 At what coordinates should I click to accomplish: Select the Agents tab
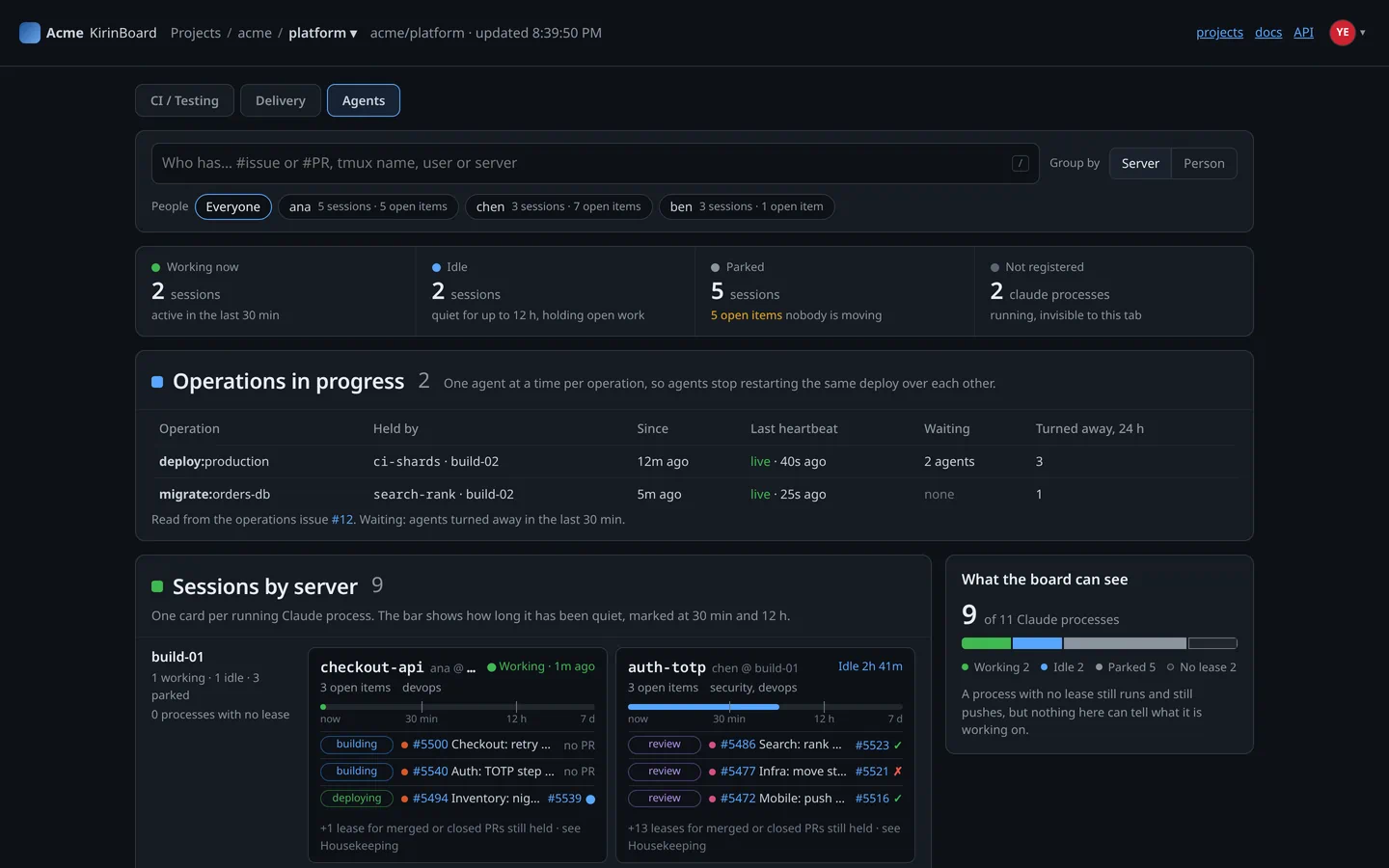click(x=364, y=100)
